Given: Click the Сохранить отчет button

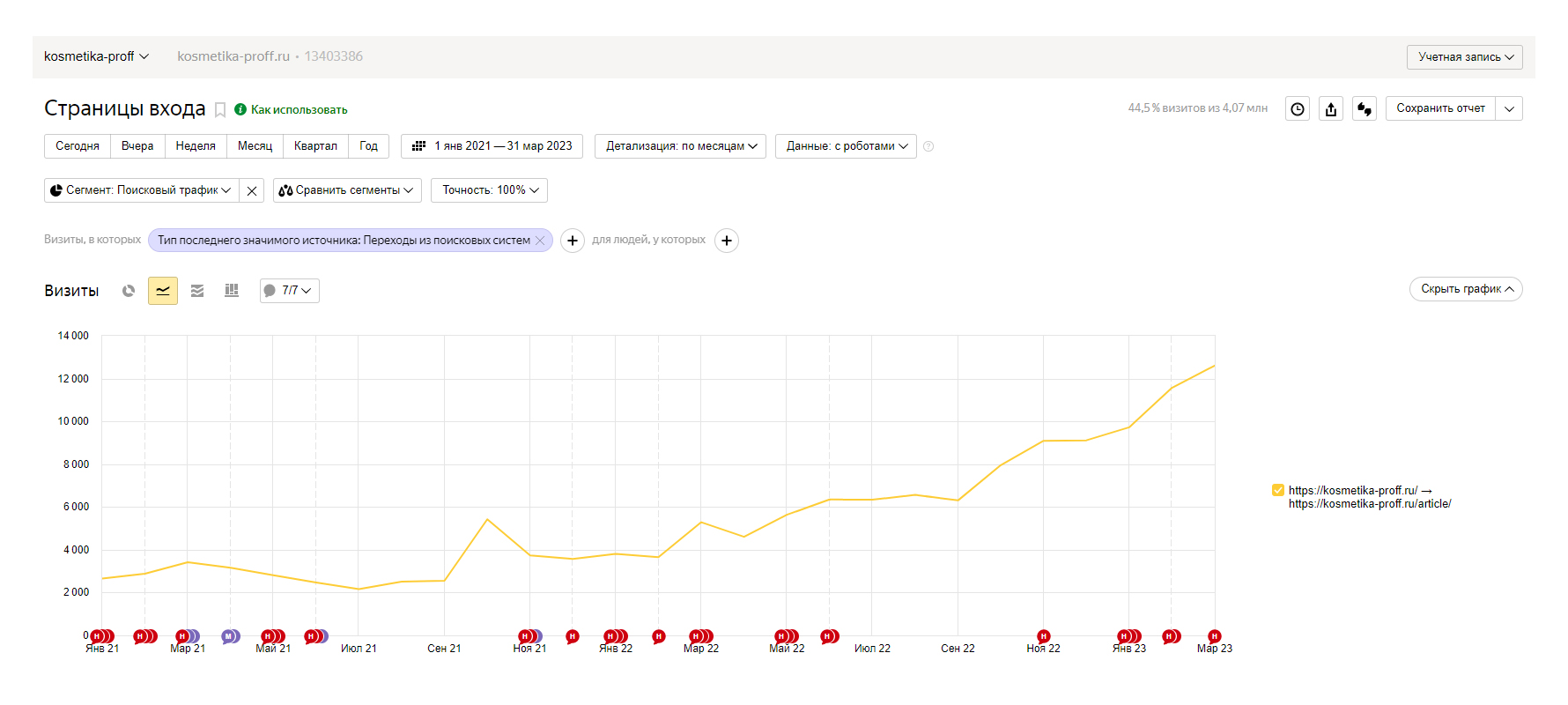Looking at the screenshot, I should coord(1440,108).
